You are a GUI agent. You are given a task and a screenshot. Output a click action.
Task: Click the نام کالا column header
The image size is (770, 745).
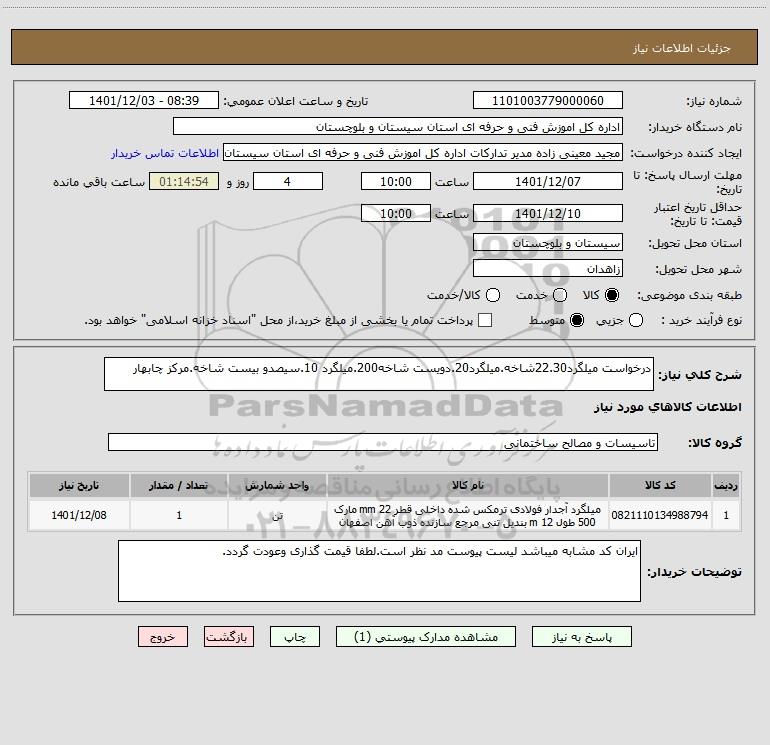pyautogui.click(x=468, y=485)
